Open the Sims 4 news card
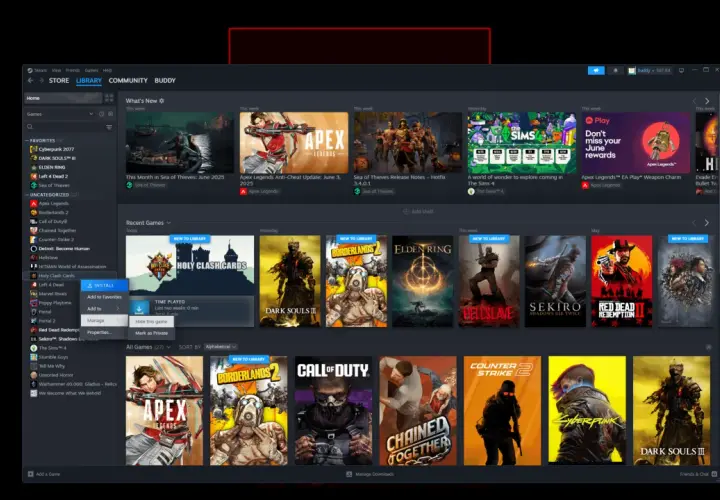720x500 pixels. (x=522, y=143)
